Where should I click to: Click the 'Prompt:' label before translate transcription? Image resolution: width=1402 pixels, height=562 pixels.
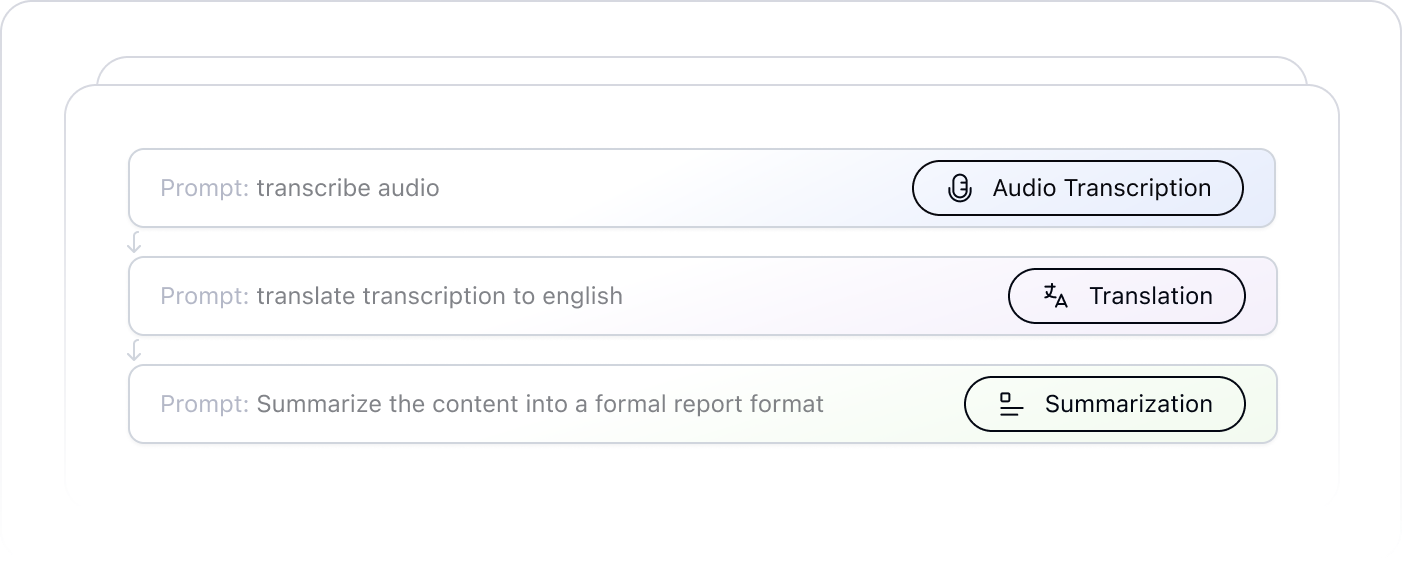pyautogui.click(x=205, y=296)
